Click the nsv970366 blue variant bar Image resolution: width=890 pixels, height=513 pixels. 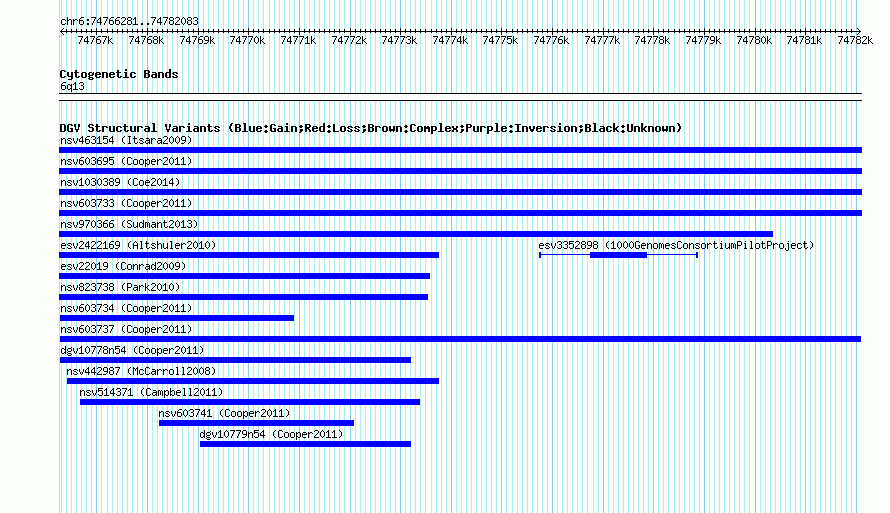[416, 234]
